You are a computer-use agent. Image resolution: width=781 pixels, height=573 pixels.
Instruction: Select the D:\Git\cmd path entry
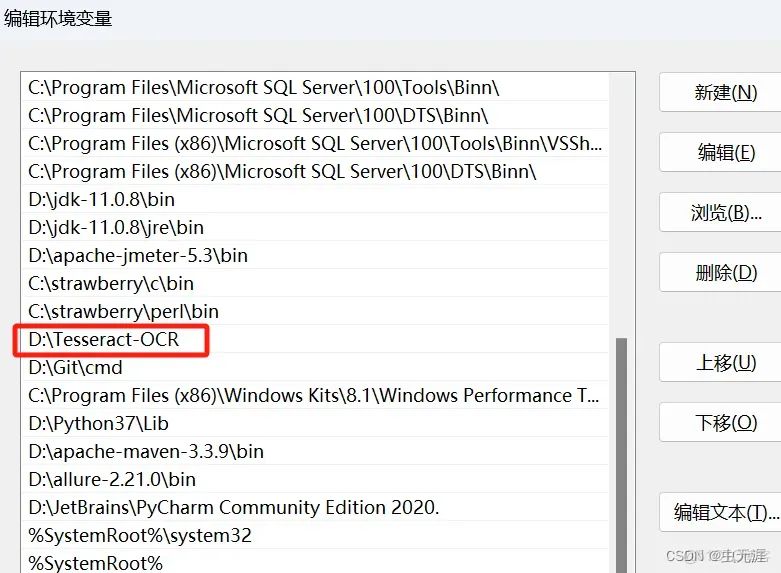pyautogui.click(x=315, y=367)
